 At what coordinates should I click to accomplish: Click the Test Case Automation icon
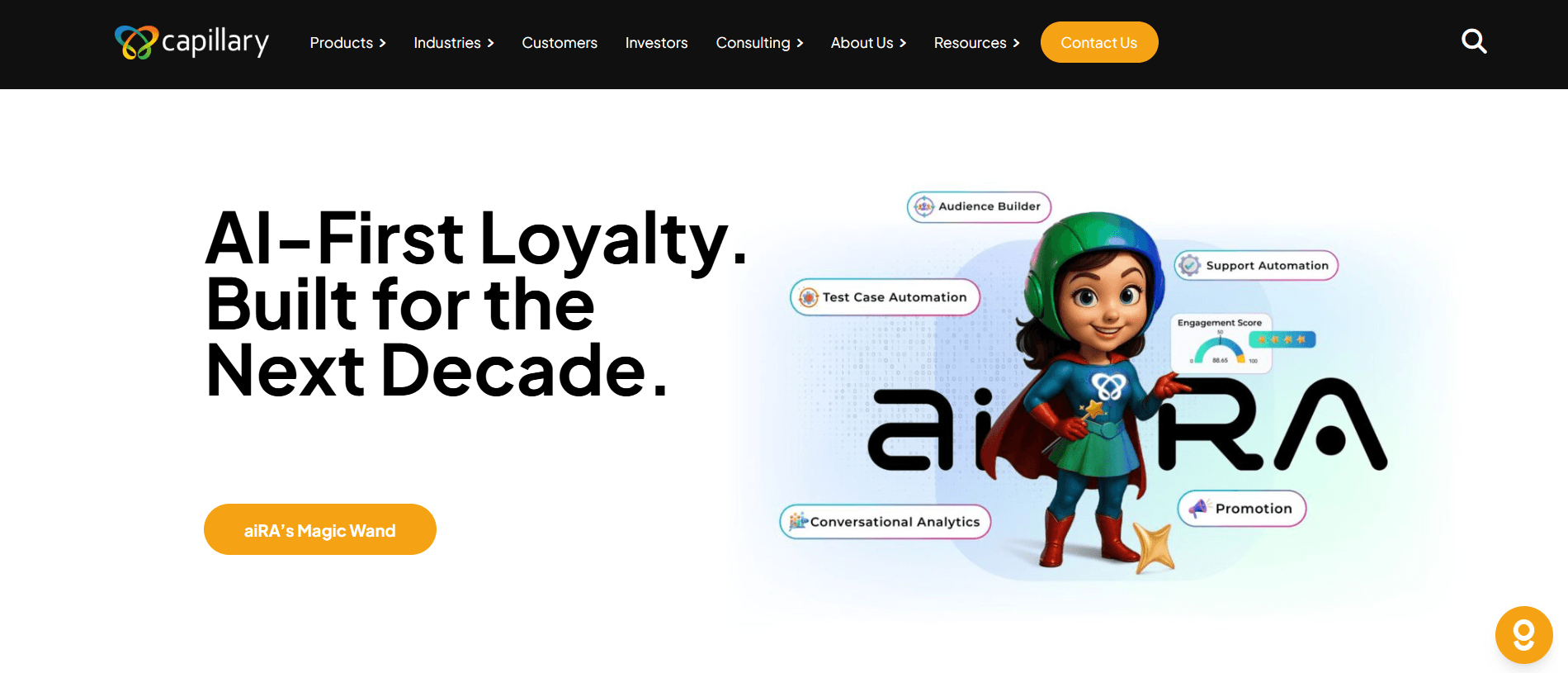point(809,297)
